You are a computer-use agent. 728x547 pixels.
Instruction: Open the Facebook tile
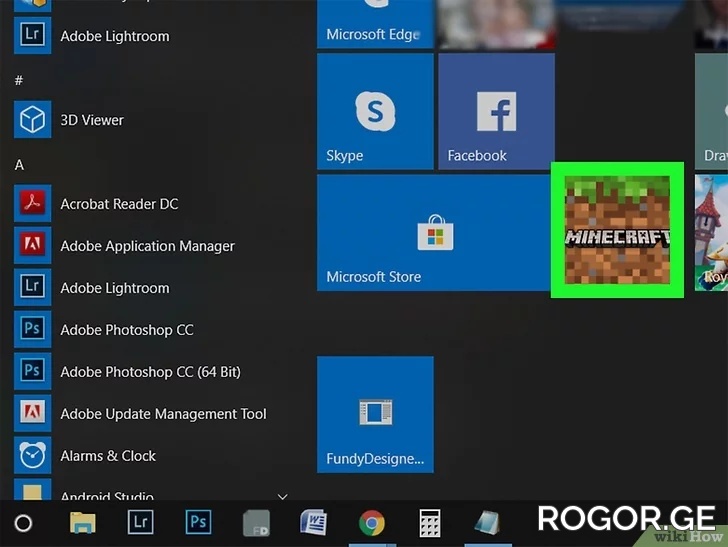click(496, 111)
